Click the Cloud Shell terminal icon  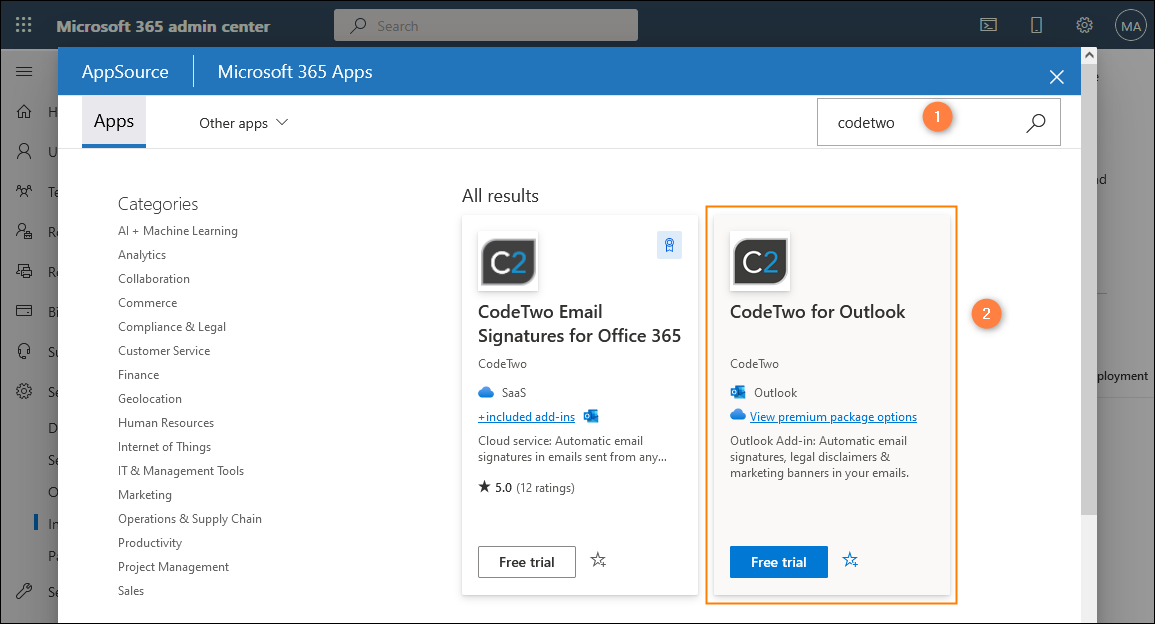click(989, 25)
